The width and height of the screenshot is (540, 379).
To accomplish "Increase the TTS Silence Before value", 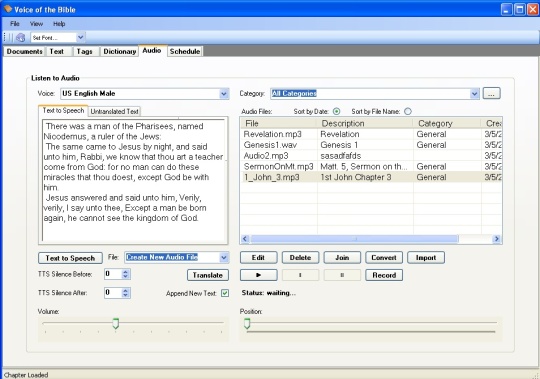I will click(126, 272).
